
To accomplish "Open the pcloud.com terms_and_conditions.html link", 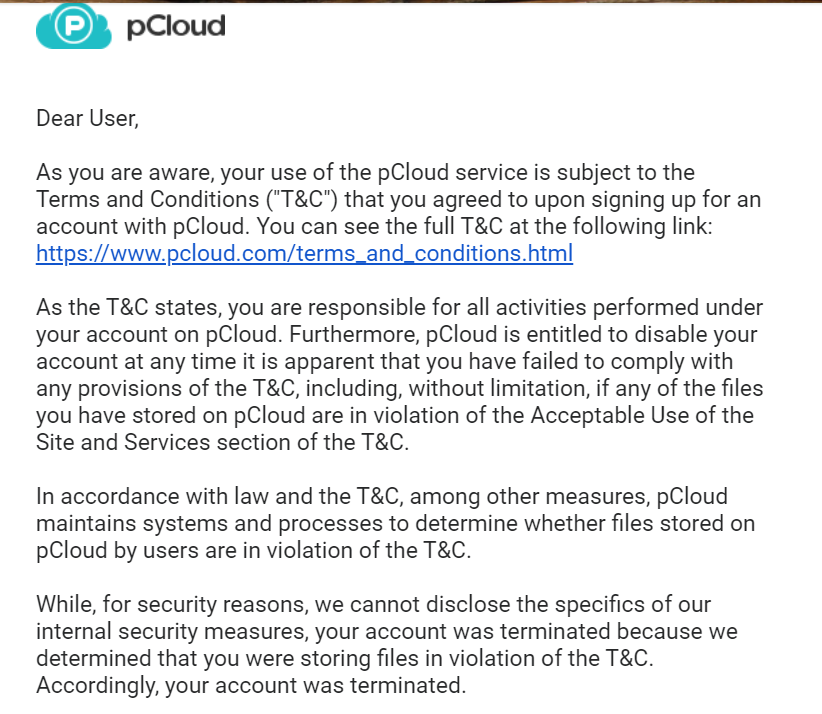I will click(305, 254).
